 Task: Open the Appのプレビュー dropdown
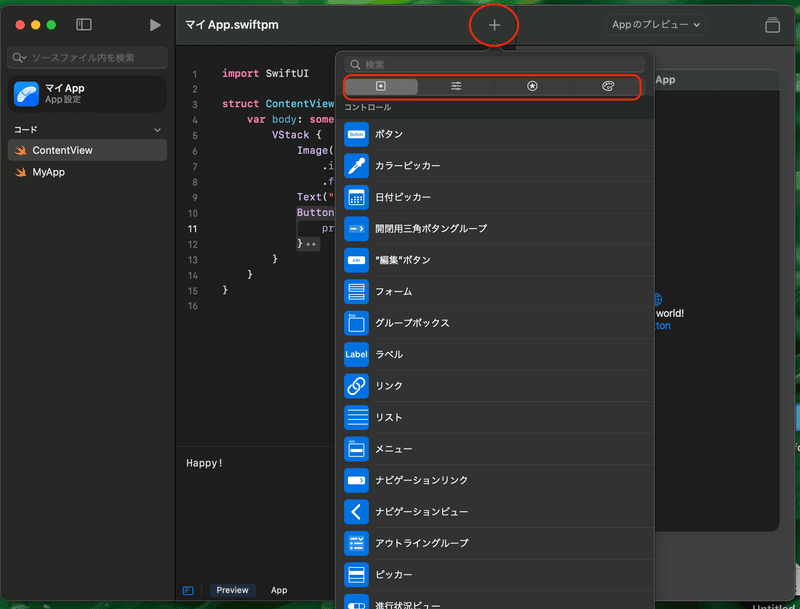656,24
